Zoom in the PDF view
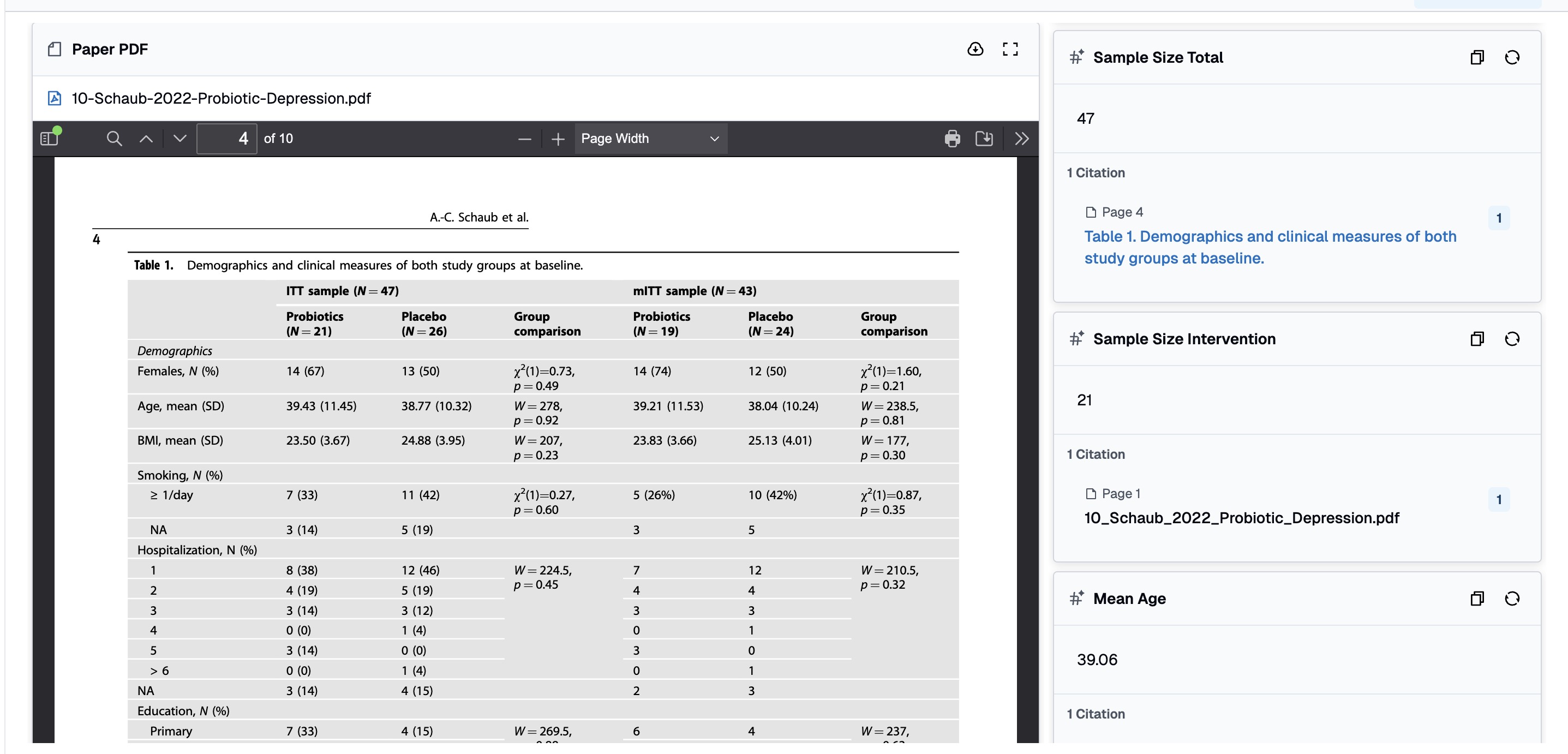Image resolution: width=1568 pixels, height=754 pixels. 558,139
